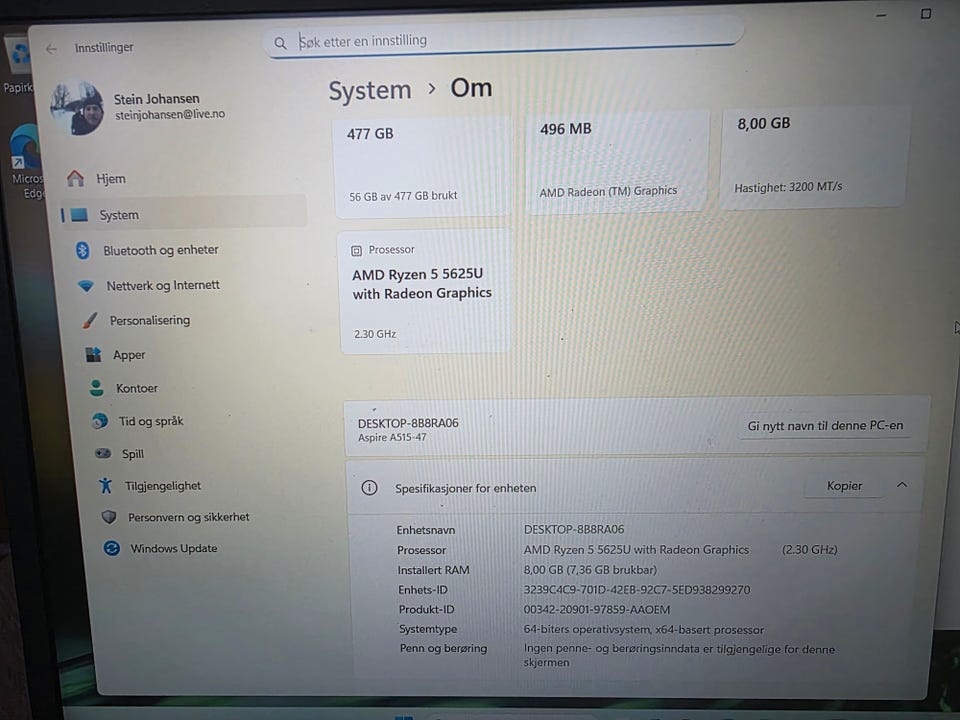Click the System monitor icon in sidebar

79,215
